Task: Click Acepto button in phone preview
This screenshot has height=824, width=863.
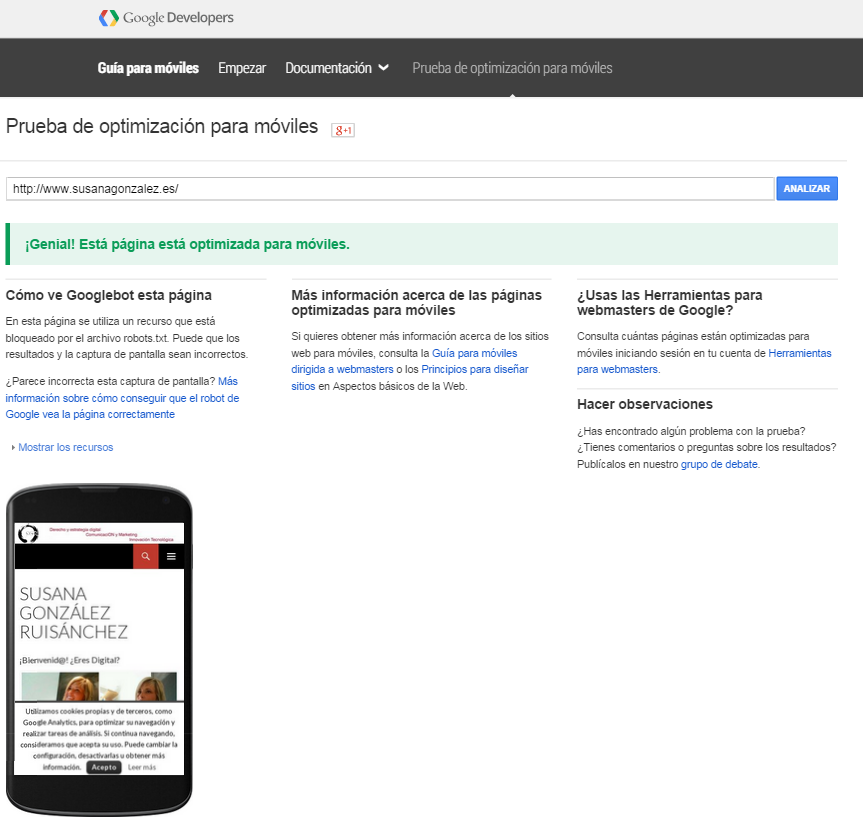Action: 104,767
